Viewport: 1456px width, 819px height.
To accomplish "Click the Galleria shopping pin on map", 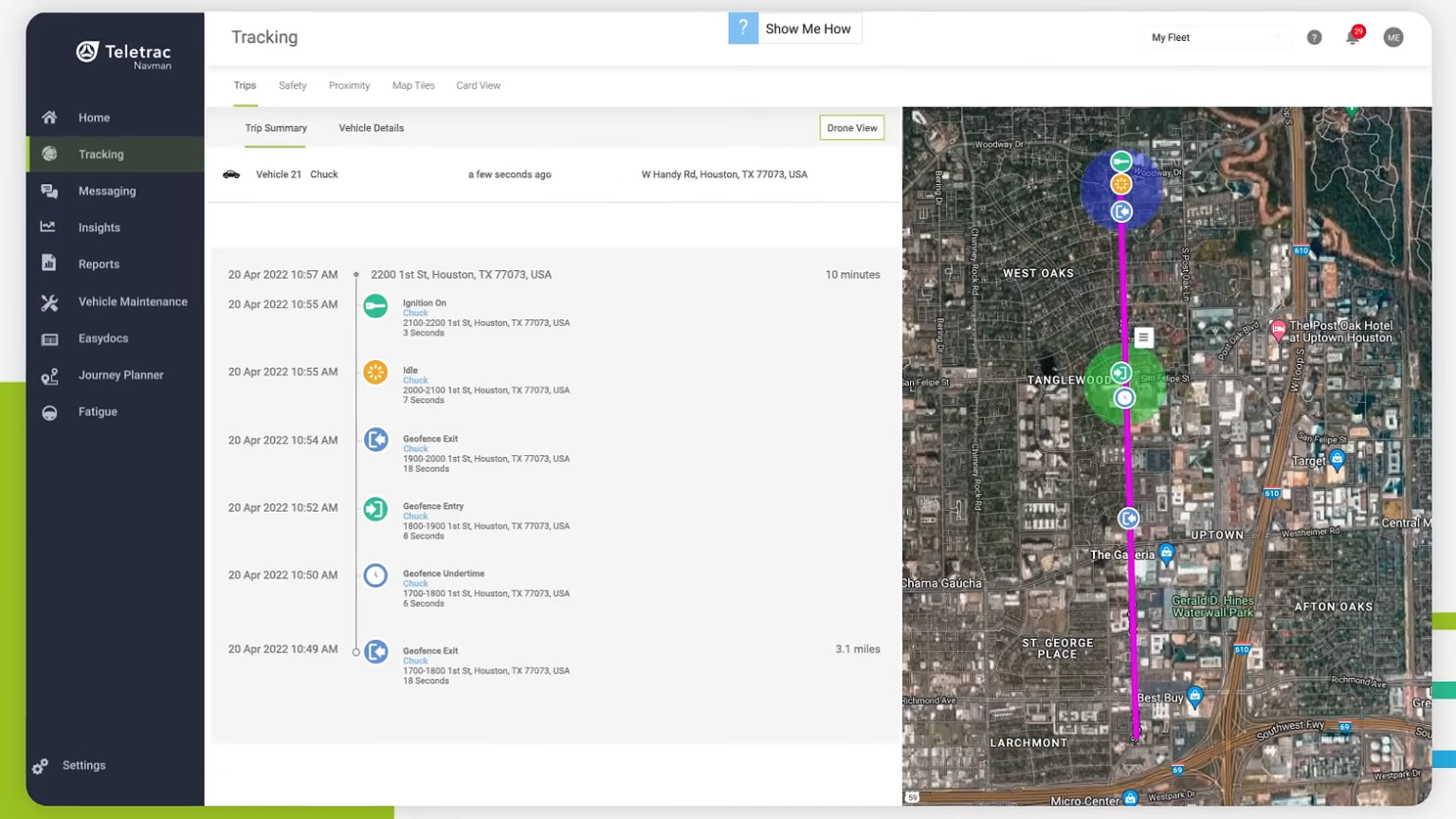I will (x=1167, y=553).
